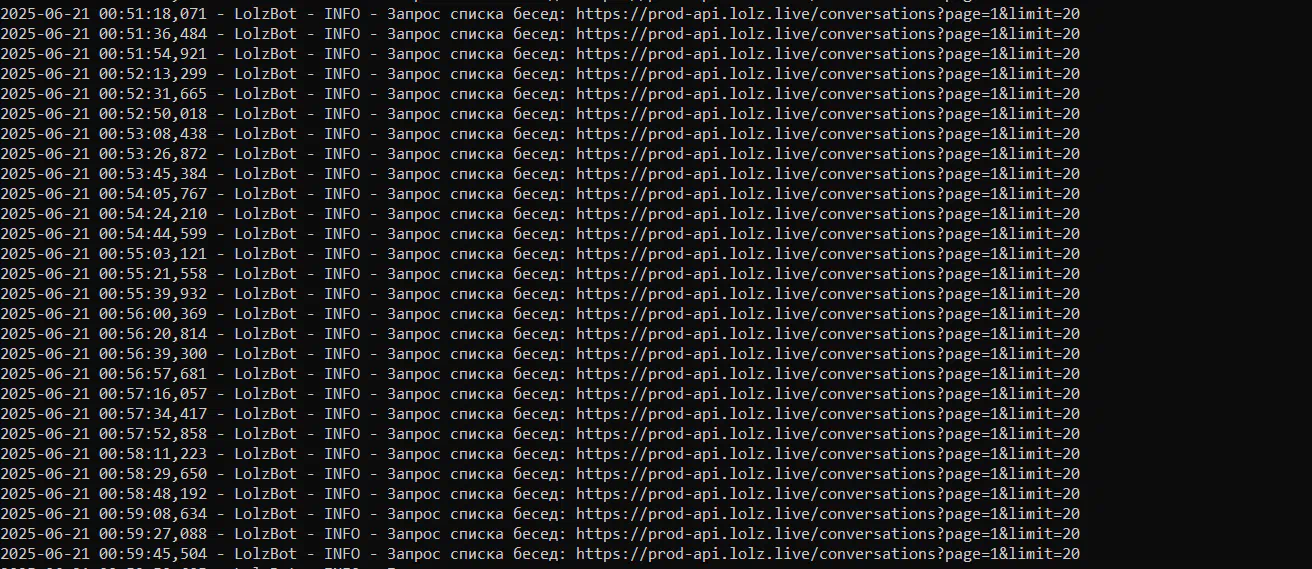Click the conversations URL in the 00:51:18 log line
This screenshot has width=1312, height=569.
coord(828,14)
